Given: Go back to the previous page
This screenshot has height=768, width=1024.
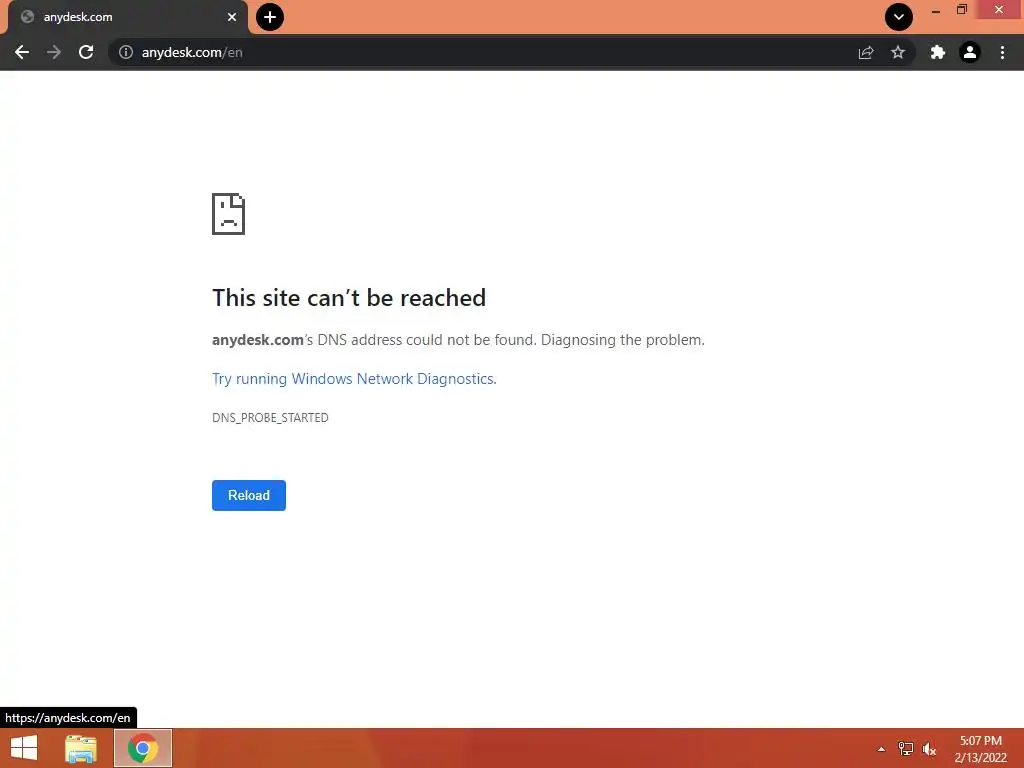Looking at the screenshot, I should point(22,52).
